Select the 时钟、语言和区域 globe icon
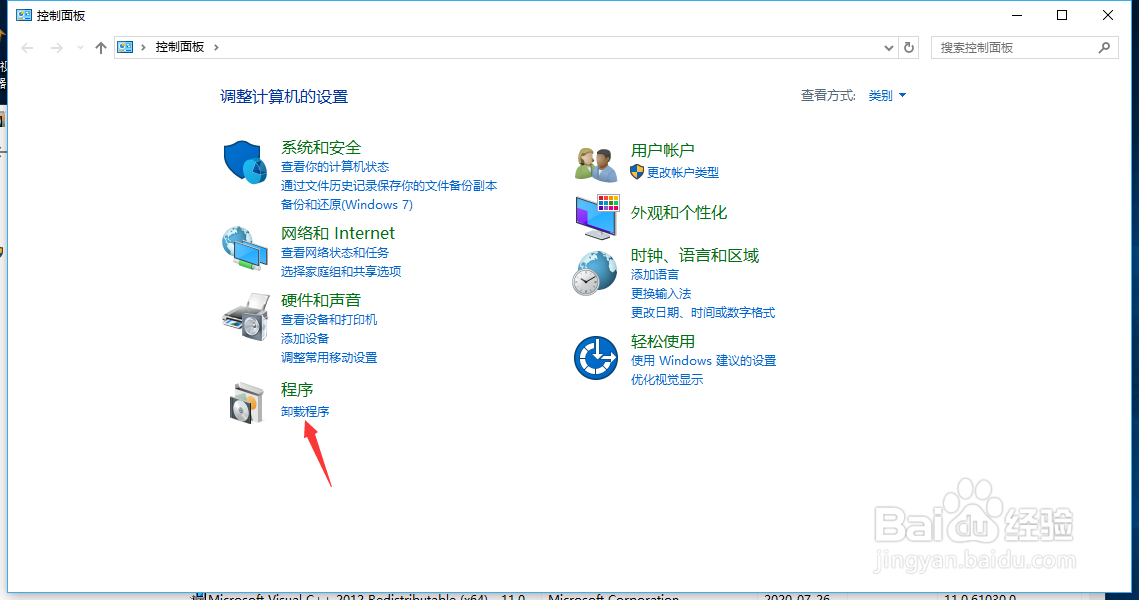 pyautogui.click(x=594, y=272)
